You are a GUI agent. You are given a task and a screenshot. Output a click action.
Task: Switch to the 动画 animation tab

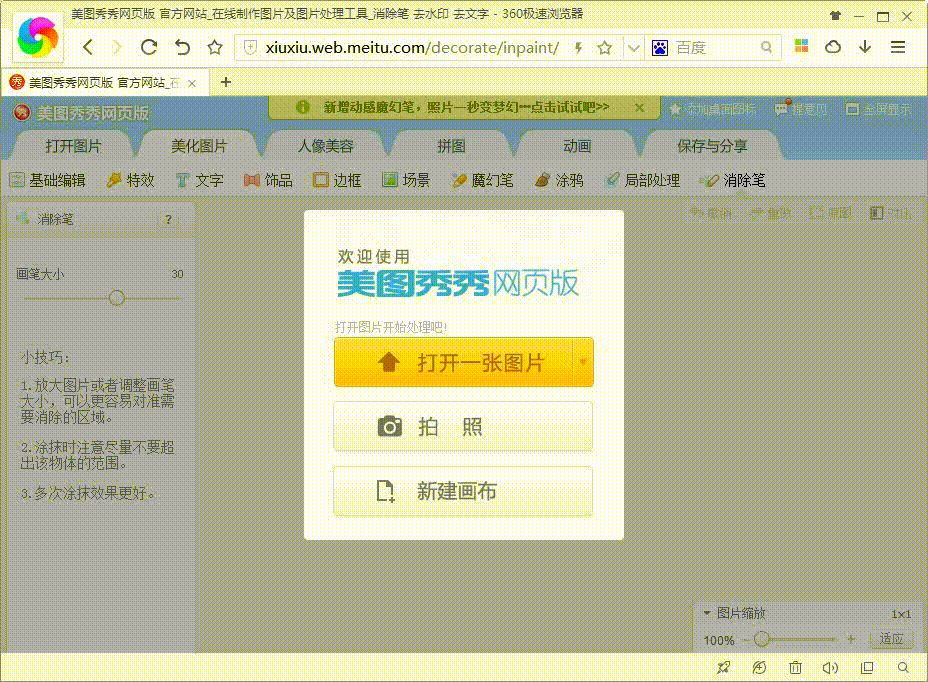577,146
